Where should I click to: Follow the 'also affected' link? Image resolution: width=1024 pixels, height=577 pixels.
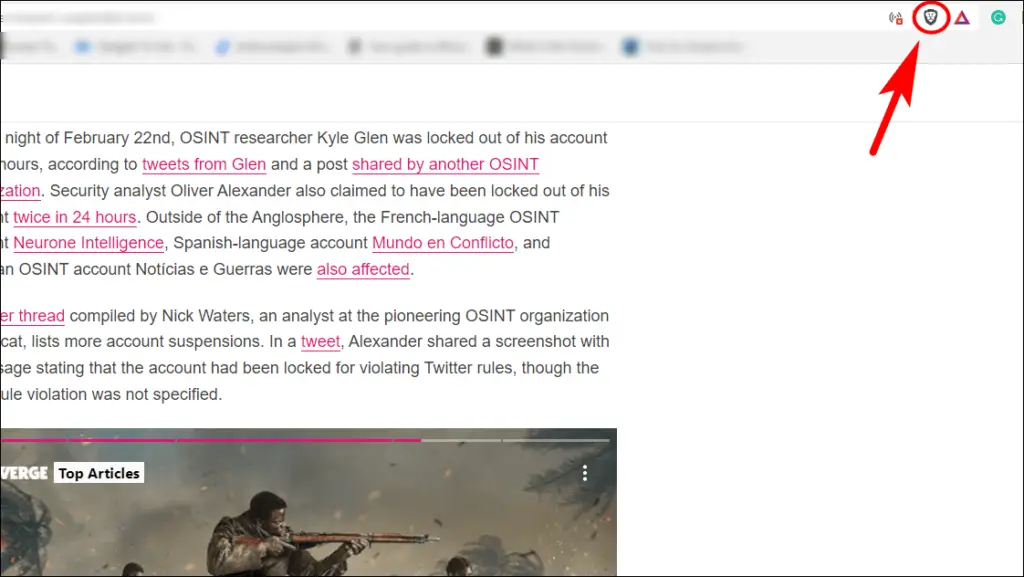(363, 270)
